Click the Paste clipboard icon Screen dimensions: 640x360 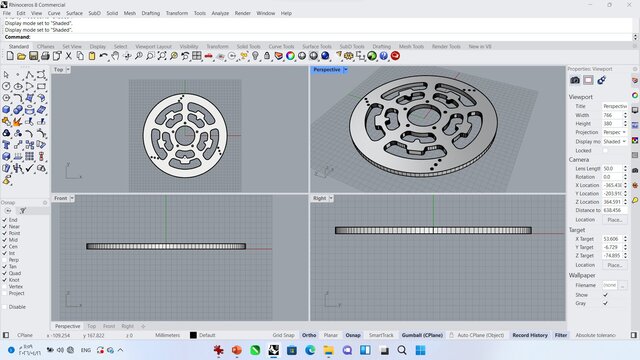pyautogui.click(x=92, y=56)
